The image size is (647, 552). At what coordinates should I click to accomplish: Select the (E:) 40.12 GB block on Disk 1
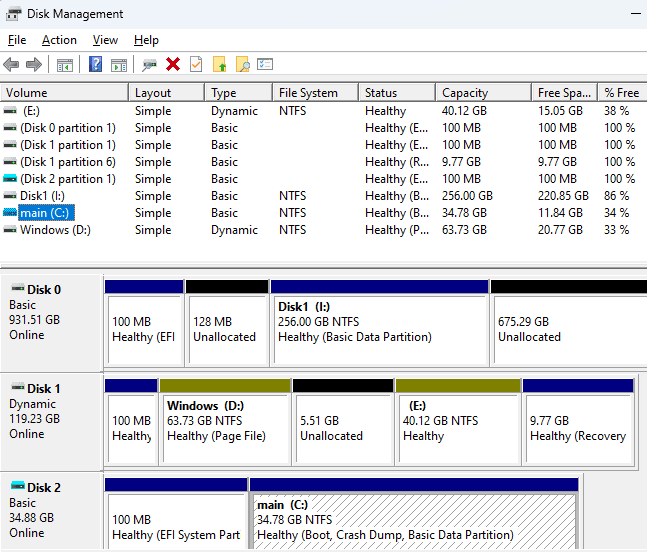coord(458,422)
